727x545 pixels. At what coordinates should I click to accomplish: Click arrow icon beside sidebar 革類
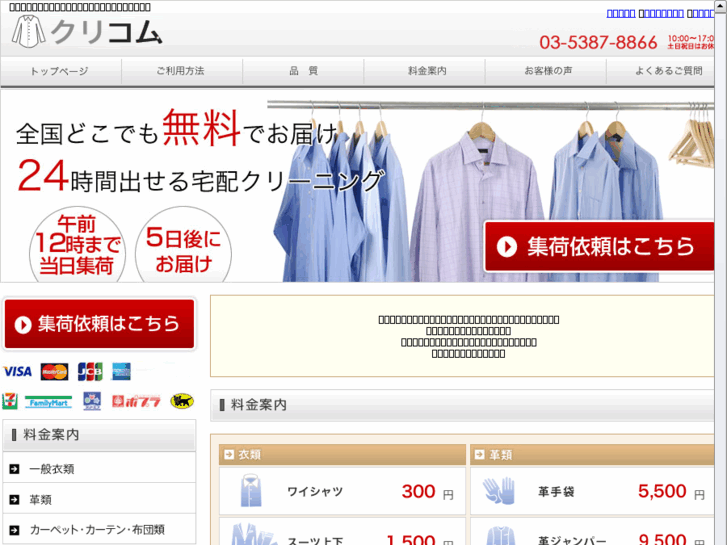pyautogui.click(x=14, y=500)
